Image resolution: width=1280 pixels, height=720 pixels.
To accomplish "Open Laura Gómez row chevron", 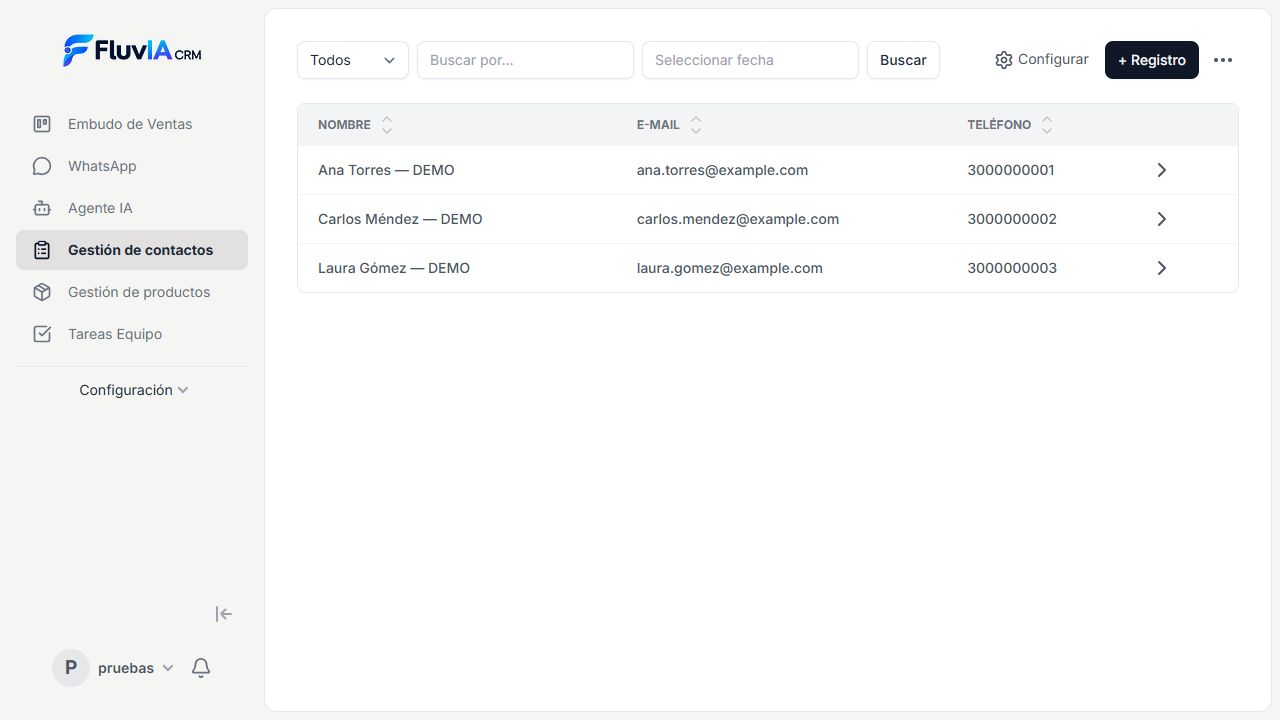I will click(x=1162, y=268).
